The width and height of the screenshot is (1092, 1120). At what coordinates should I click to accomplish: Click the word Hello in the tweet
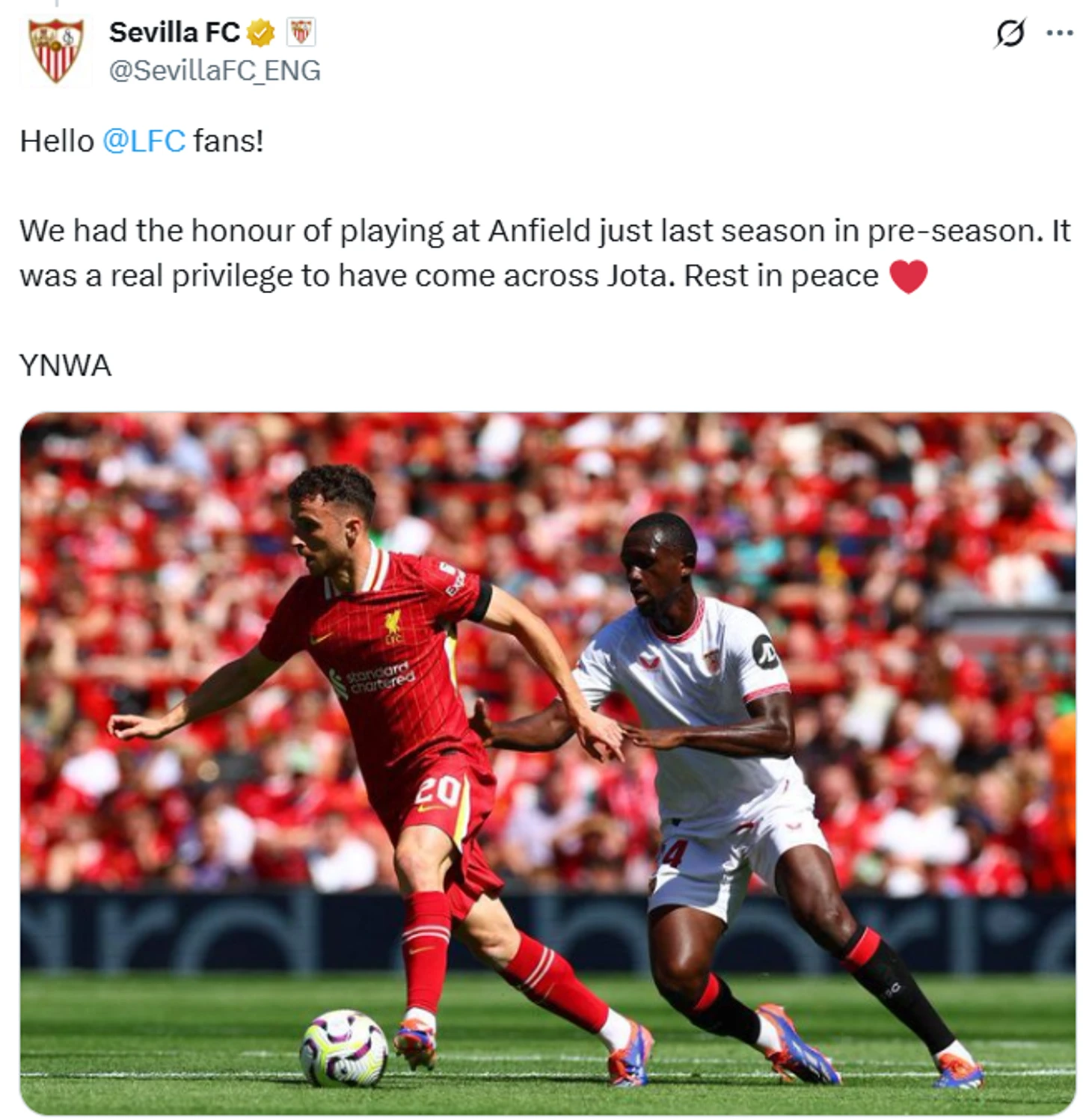coord(57,141)
